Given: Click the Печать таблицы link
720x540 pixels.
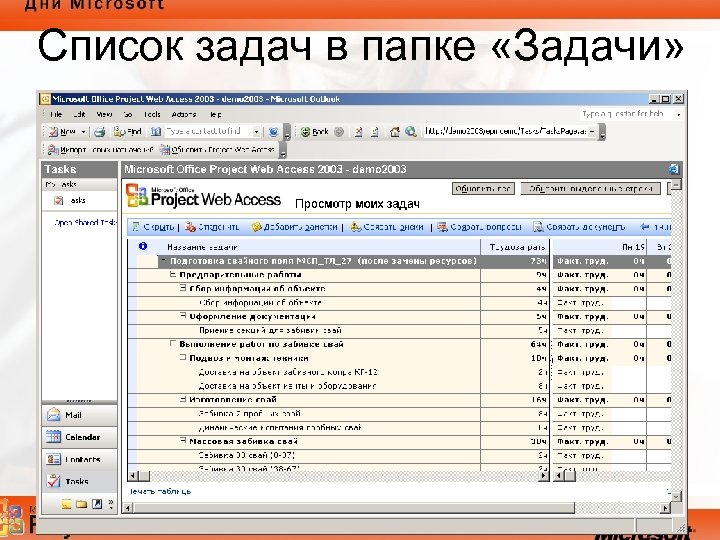Looking at the screenshot, I should tap(160, 491).
